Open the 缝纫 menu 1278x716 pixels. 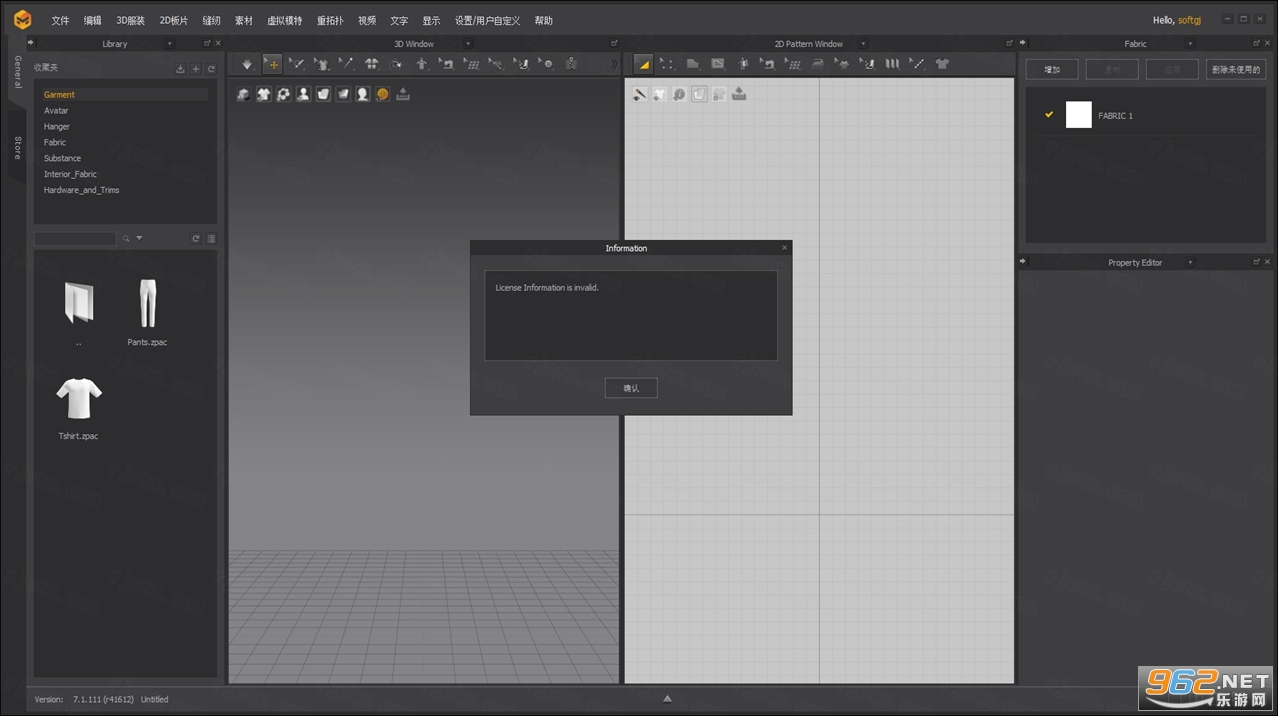click(211, 21)
